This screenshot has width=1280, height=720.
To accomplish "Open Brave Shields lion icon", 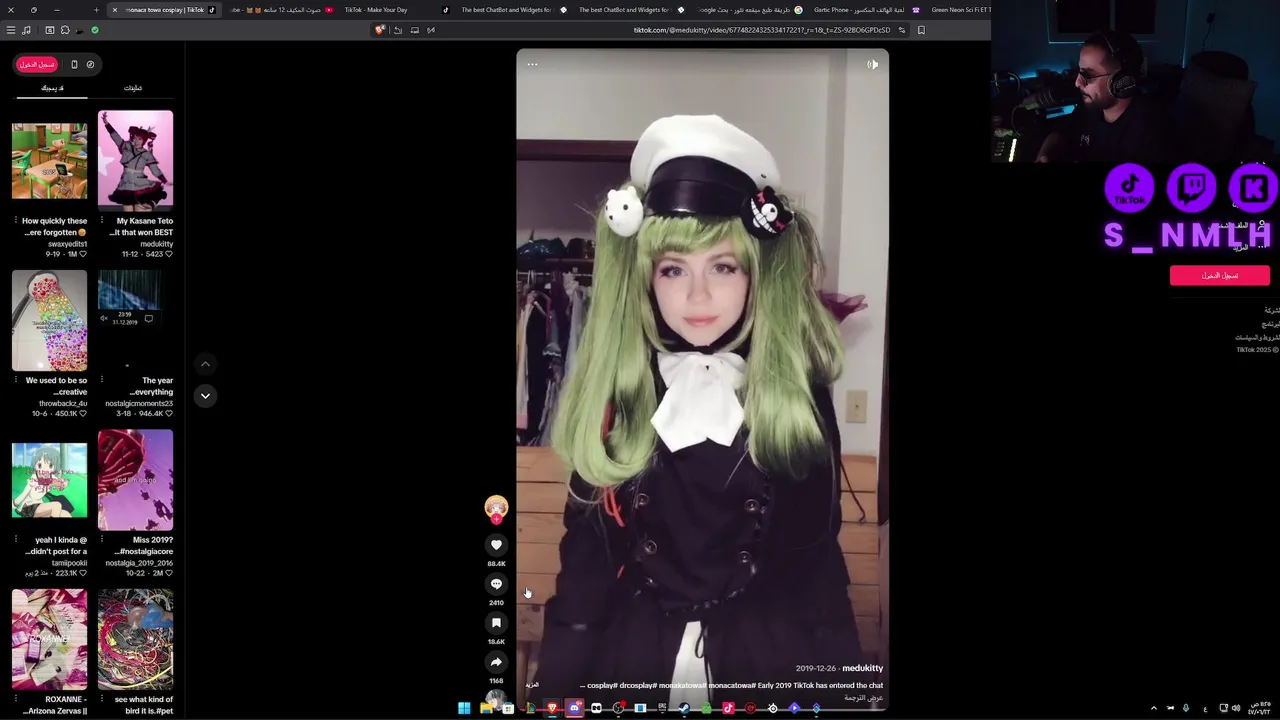I will tap(379, 30).
